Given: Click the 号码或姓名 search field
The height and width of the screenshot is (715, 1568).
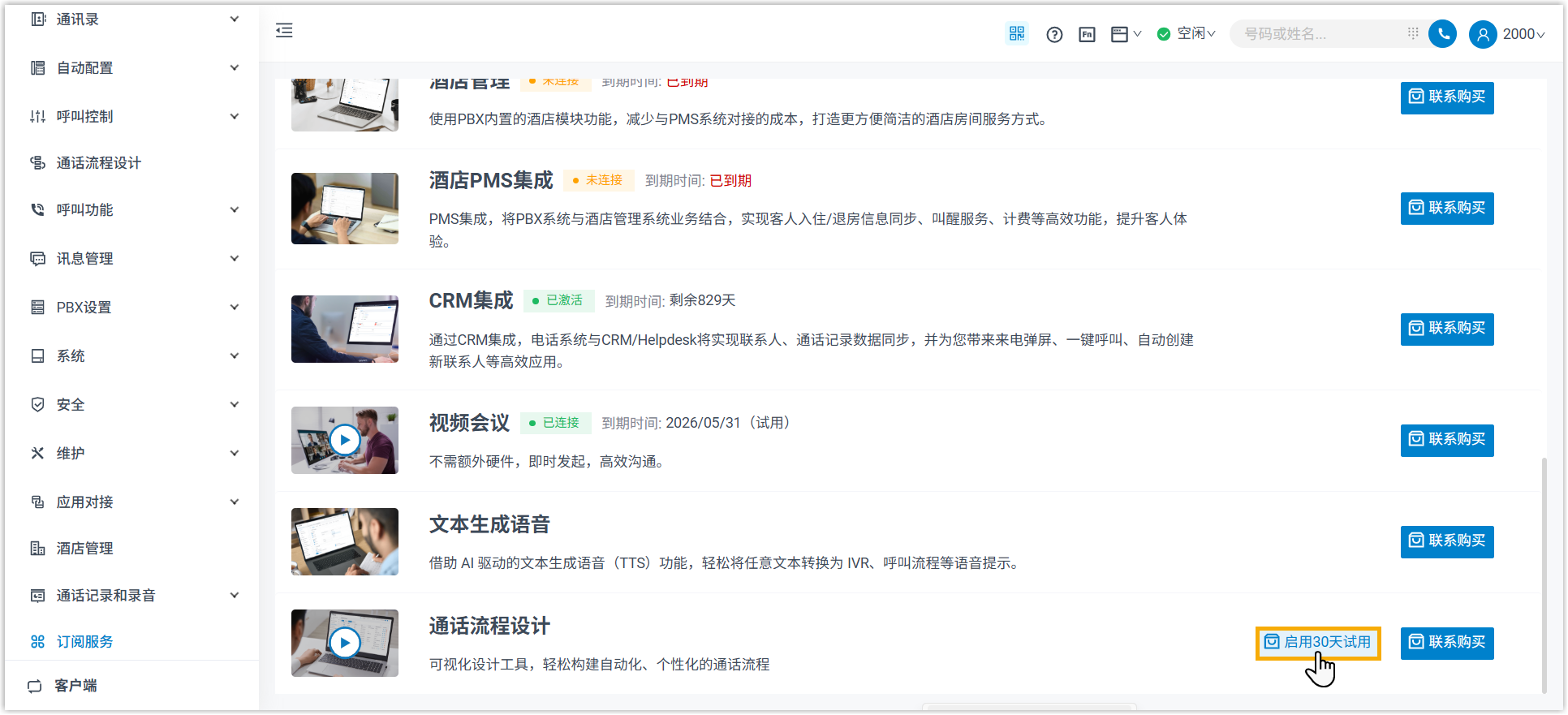Looking at the screenshot, I should pos(1319,34).
